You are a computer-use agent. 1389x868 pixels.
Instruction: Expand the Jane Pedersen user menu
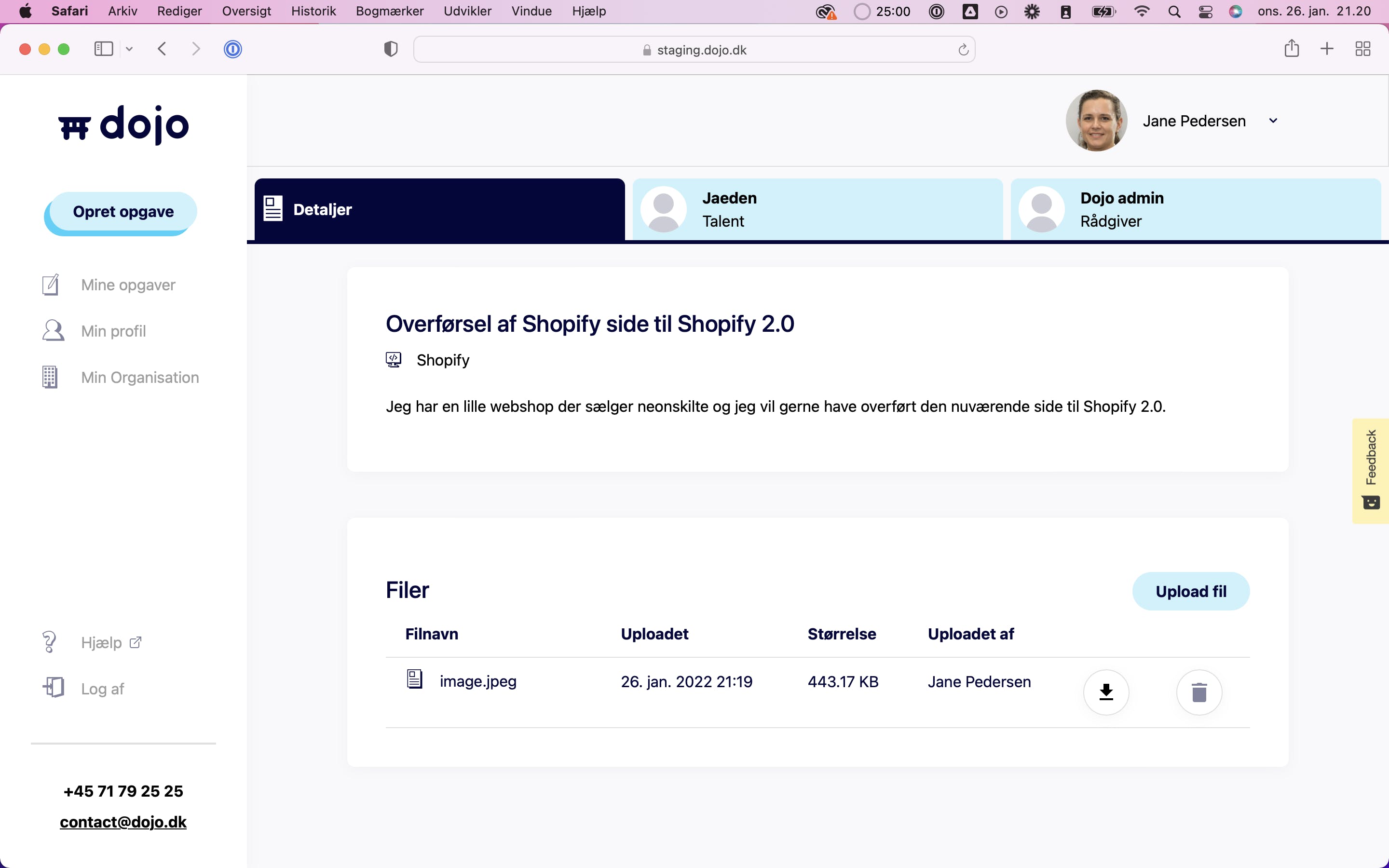[1273, 121]
